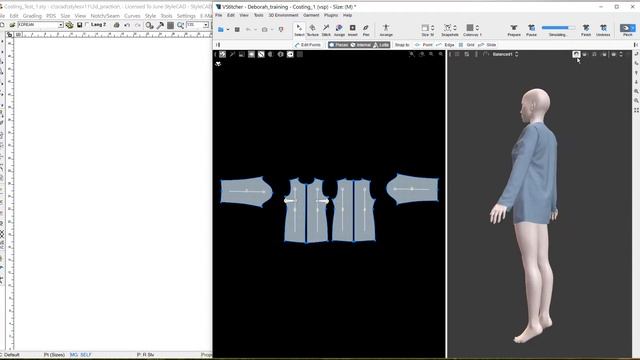This screenshot has height=360, width=640.
Task: Activate the Stitch tool
Action: pos(326,29)
